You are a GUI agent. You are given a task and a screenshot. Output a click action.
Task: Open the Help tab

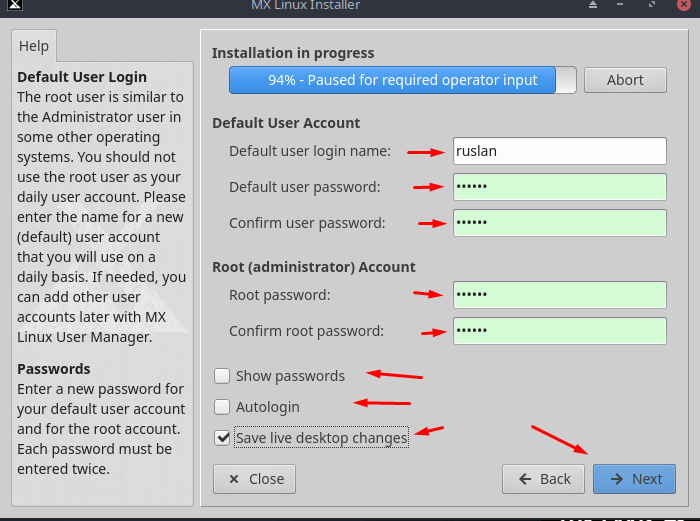click(x=34, y=46)
